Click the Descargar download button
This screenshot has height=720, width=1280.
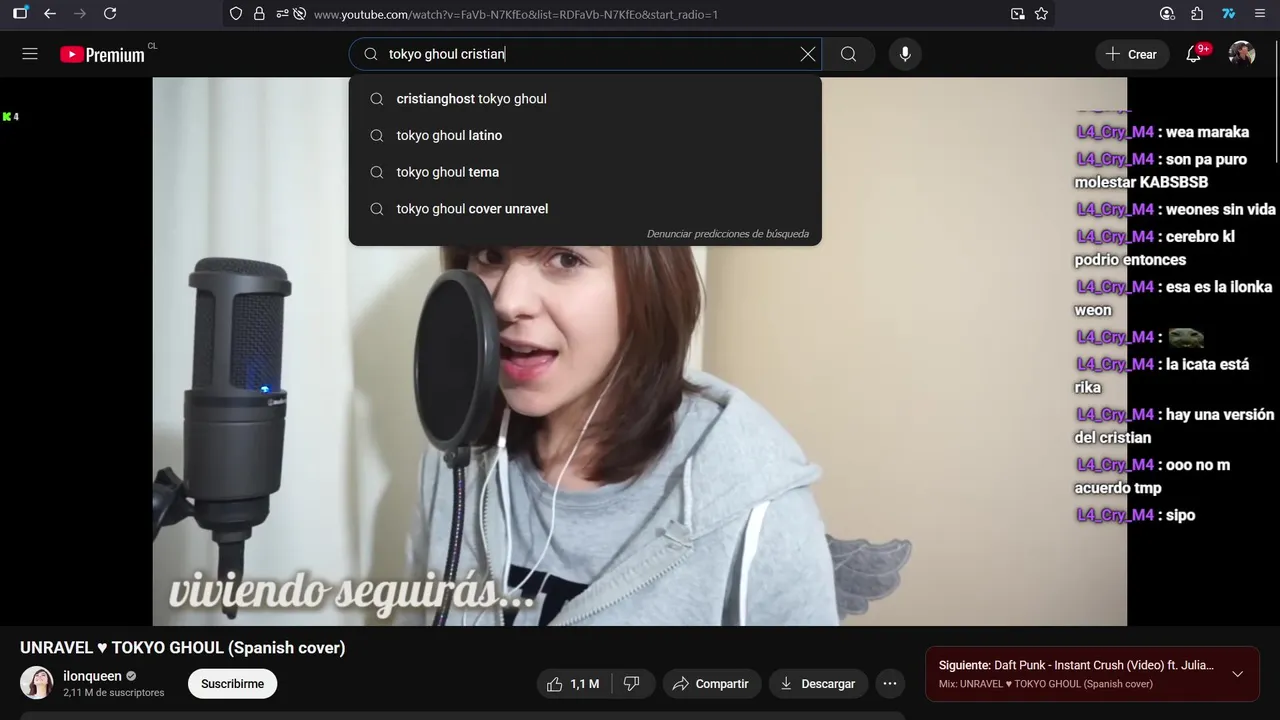[x=817, y=684]
